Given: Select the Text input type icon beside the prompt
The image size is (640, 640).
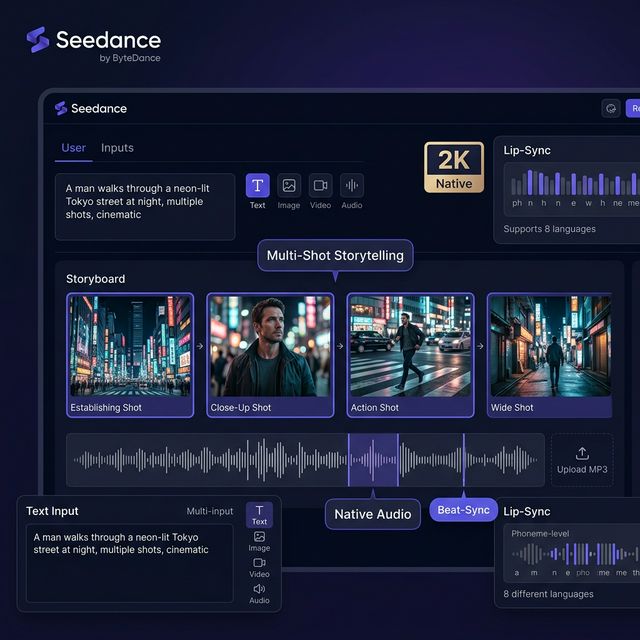Looking at the screenshot, I should coord(258,186).
